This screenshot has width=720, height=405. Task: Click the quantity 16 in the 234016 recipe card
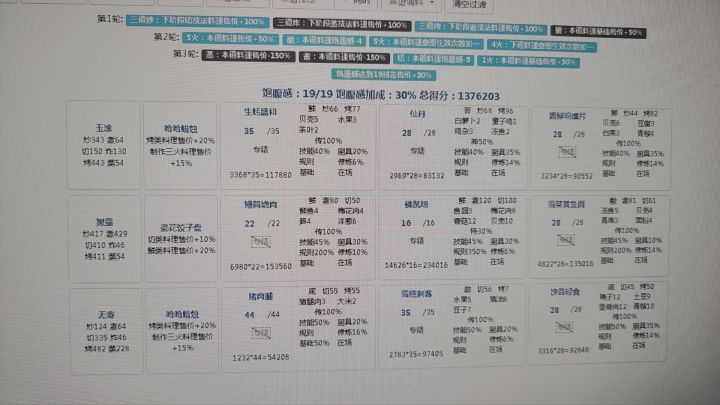406,223
